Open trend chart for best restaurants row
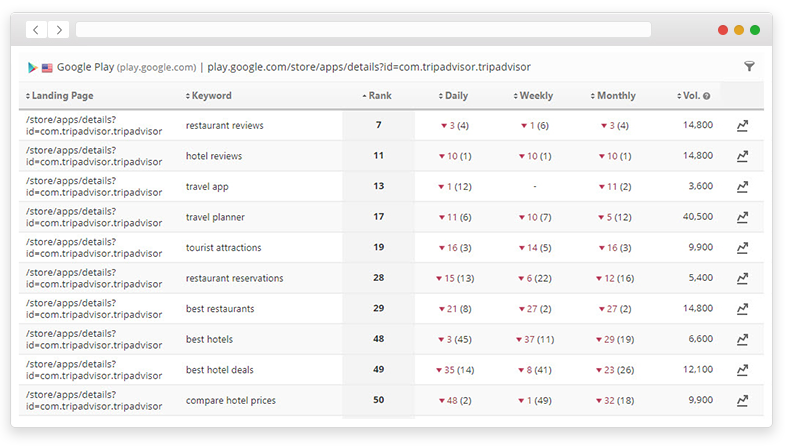 point(742,309)
